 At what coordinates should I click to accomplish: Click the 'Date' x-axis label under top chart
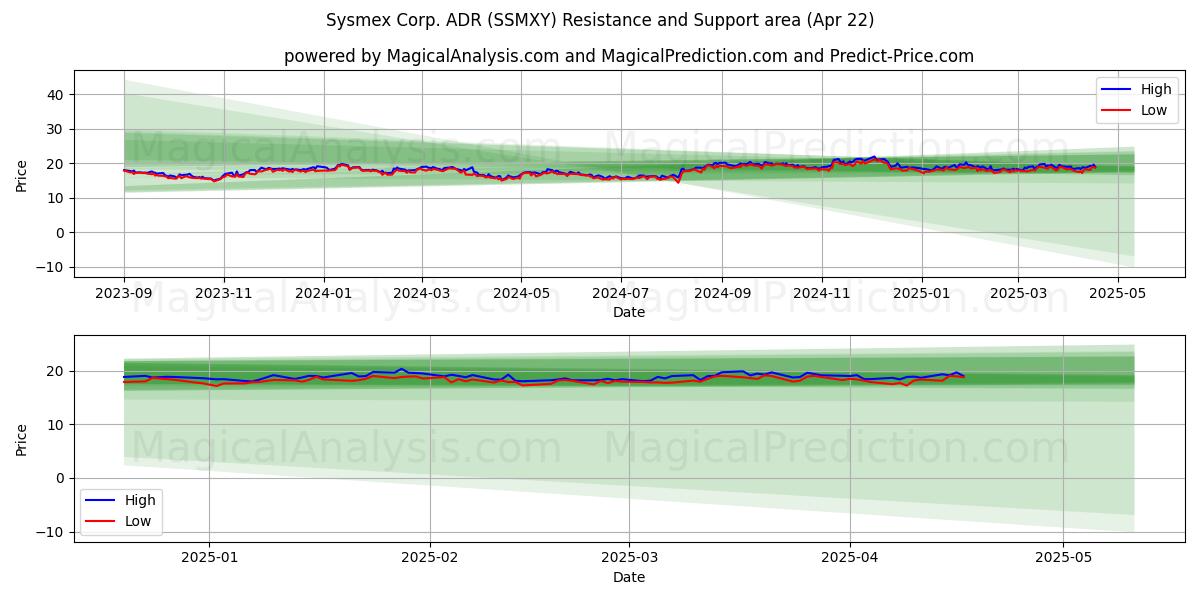[x=629, y=312]
